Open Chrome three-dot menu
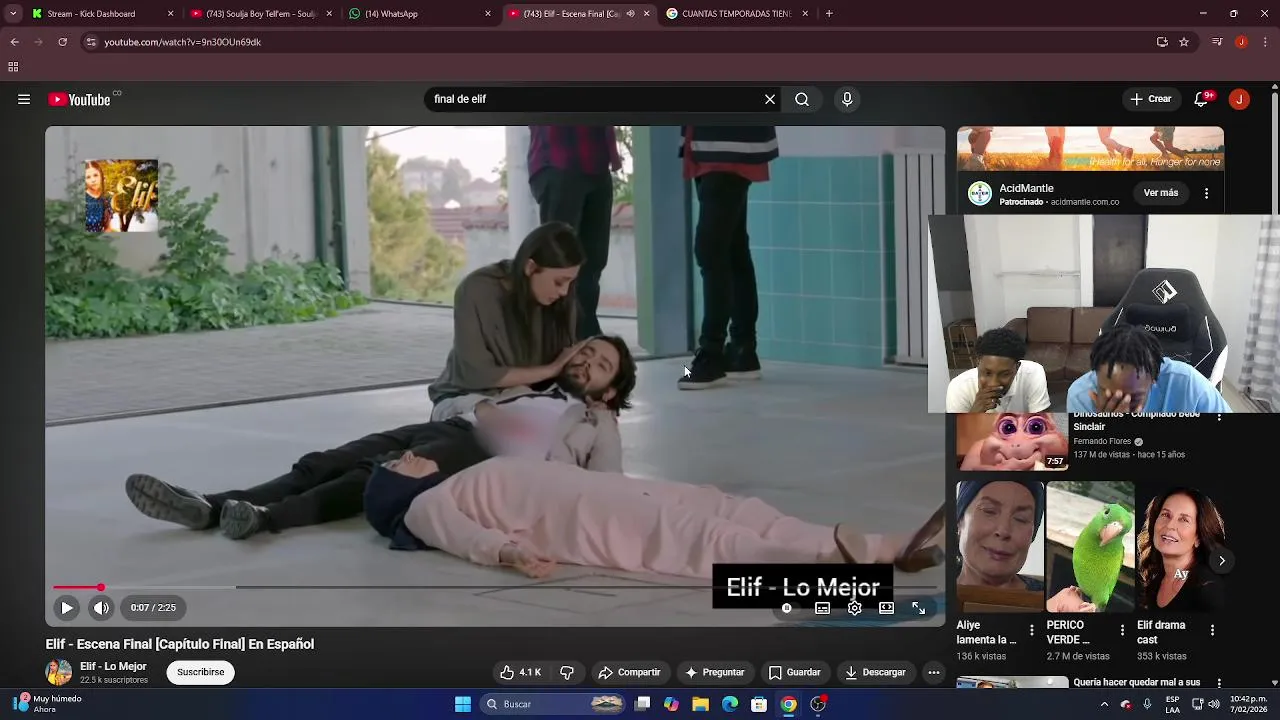Screen dimensions: 1280x720 pos(1265,42)
